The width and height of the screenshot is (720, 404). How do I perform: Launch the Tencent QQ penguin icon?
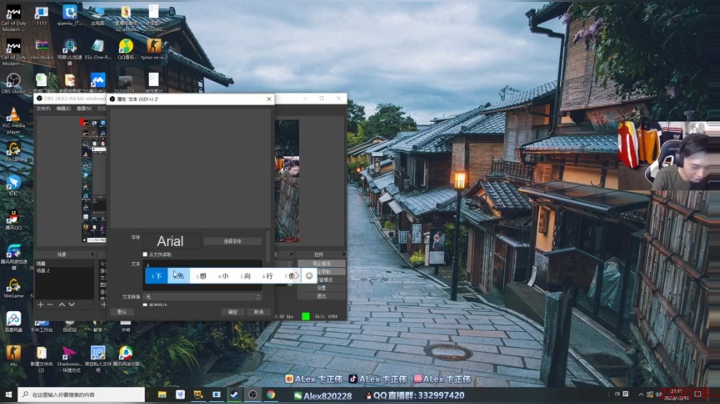tap(13, 219)
